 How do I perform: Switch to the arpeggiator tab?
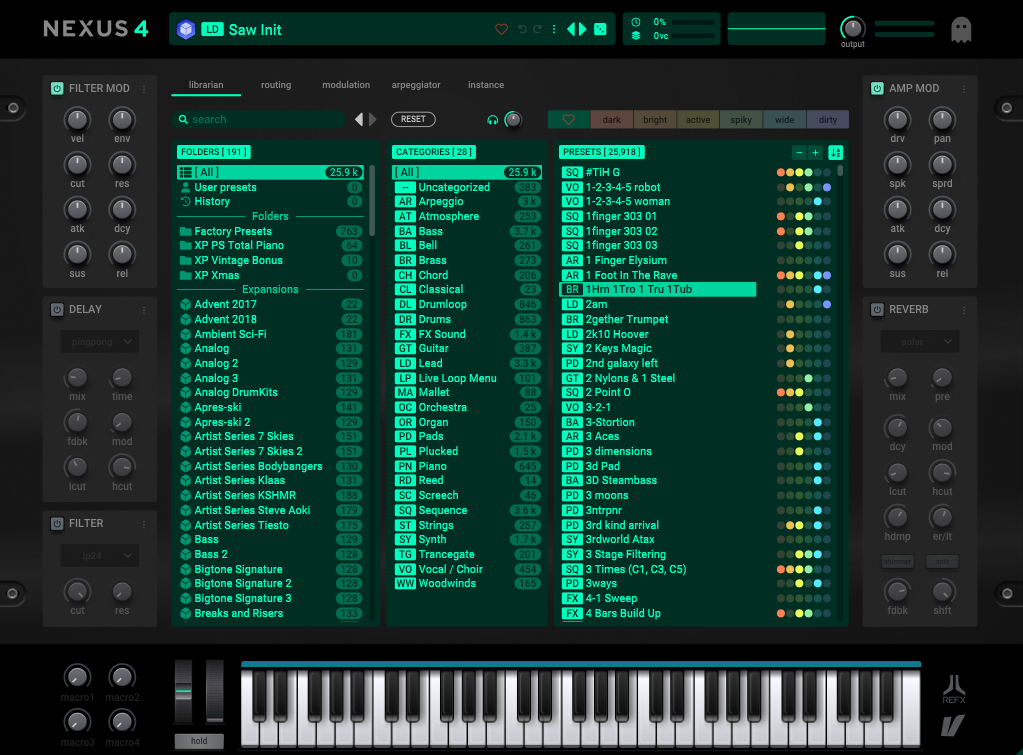point(416,85)
